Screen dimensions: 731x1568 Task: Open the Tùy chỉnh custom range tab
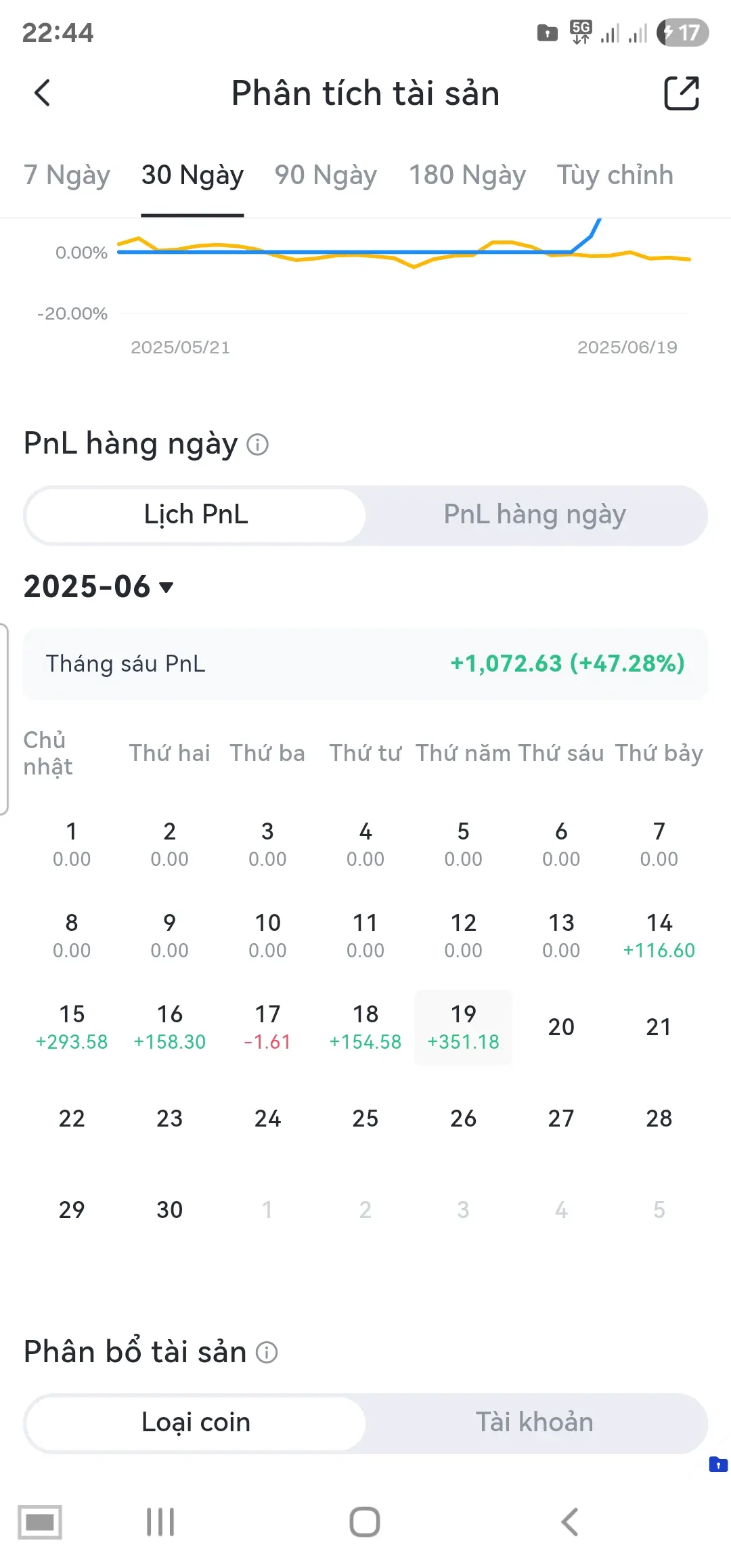coord(615,175)
